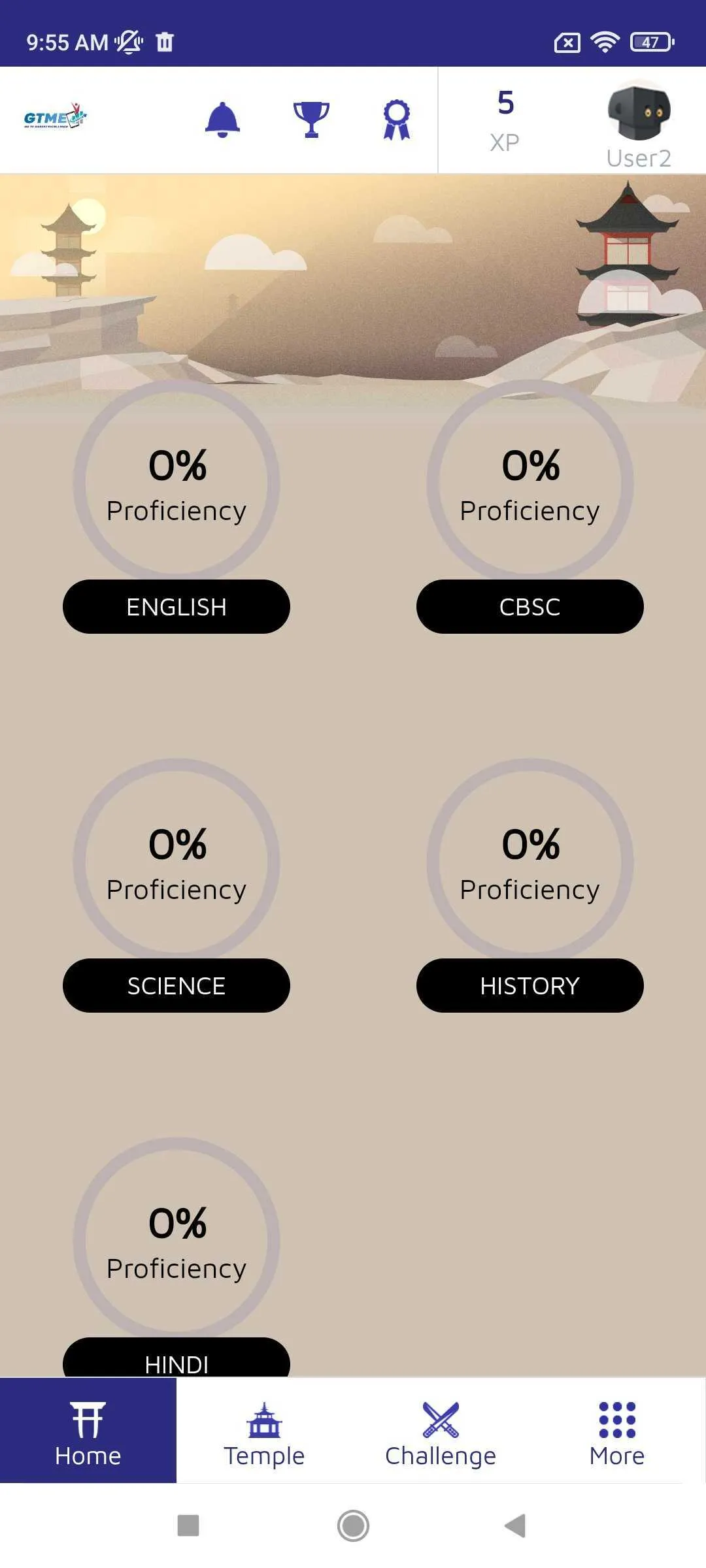Screen dimensions: 706x1568
Task: Tap the GTME logo
Action: pyautogui.click(x=55, y=117)
